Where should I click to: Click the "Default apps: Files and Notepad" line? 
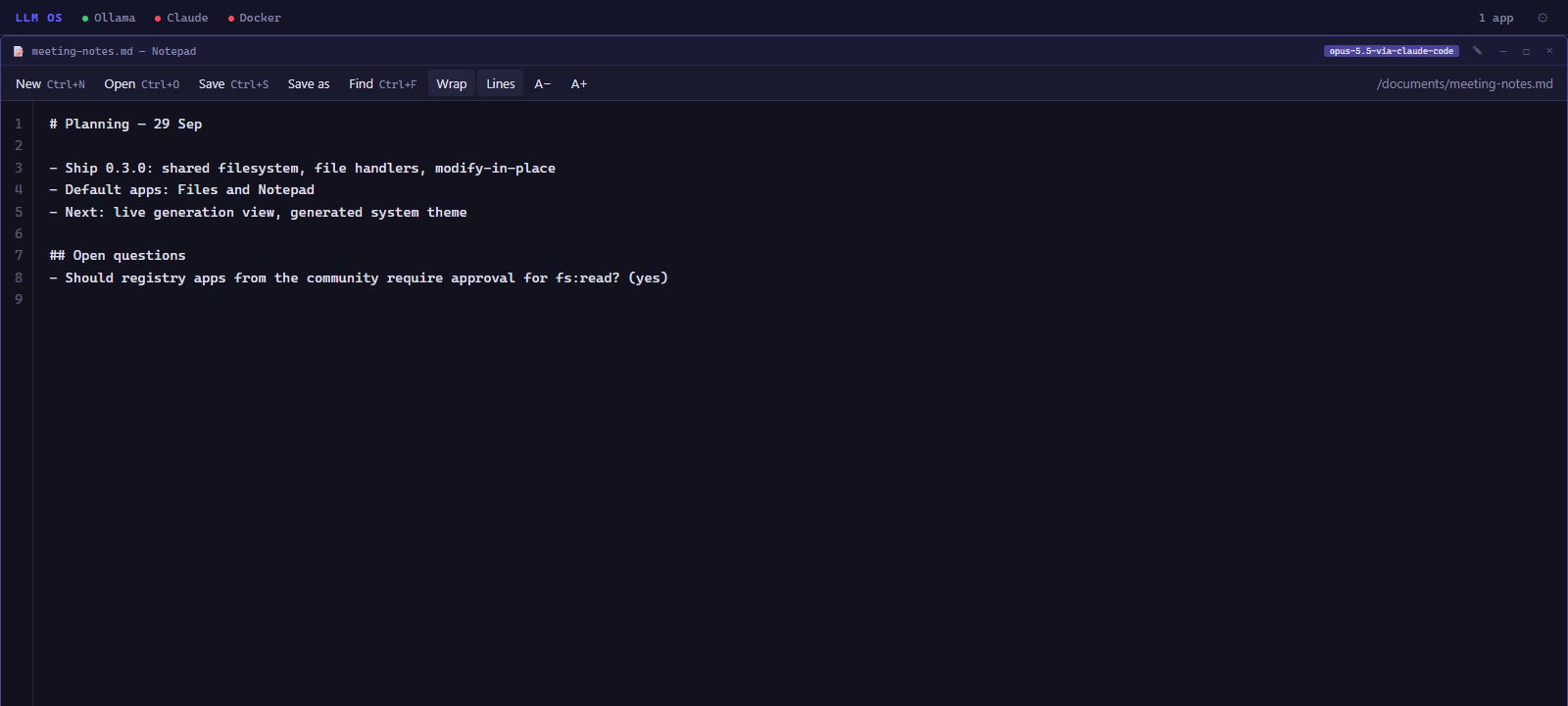(x=182, y=190)
